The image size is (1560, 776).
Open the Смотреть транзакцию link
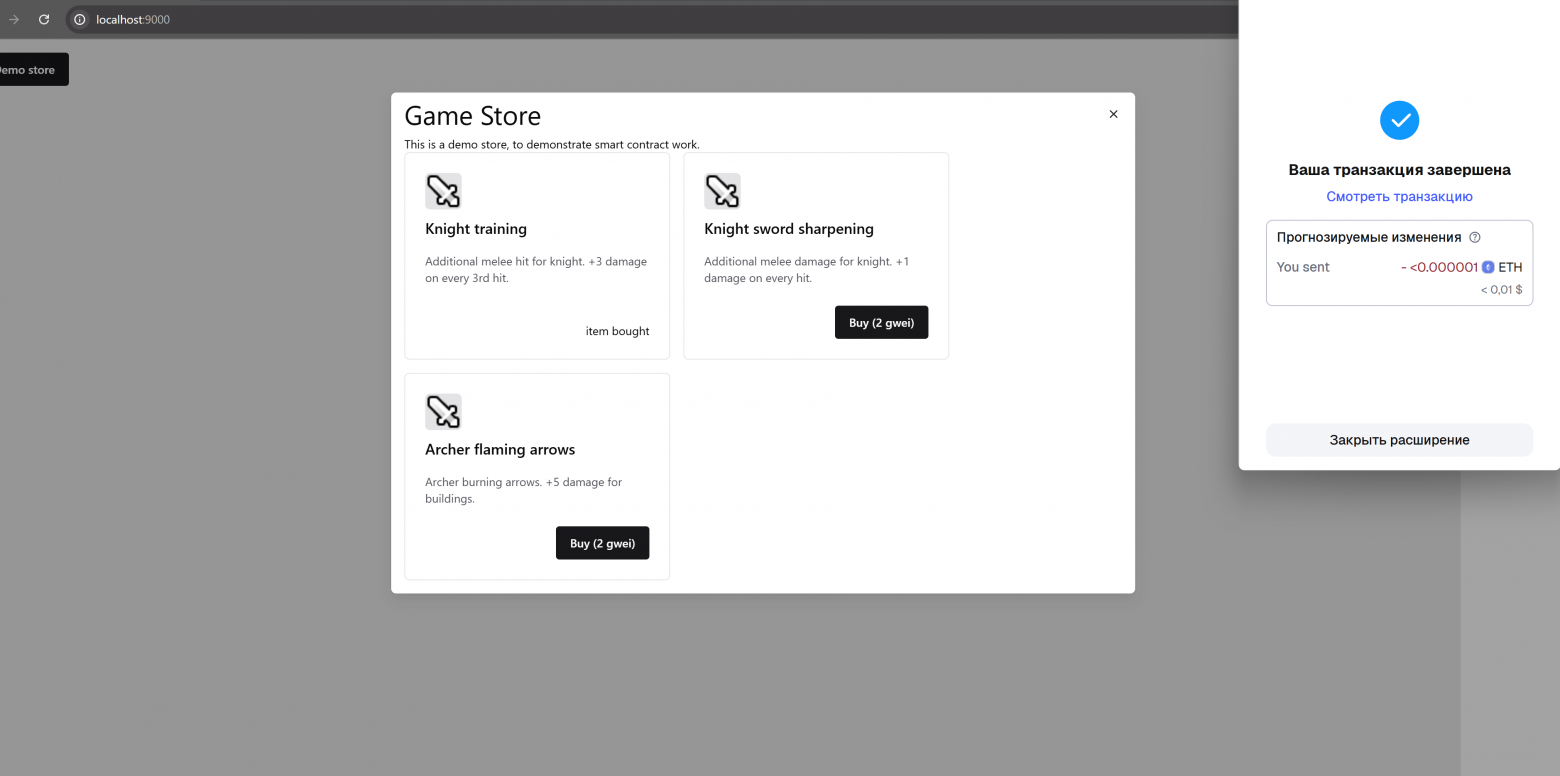click(x=1399, y=197)
